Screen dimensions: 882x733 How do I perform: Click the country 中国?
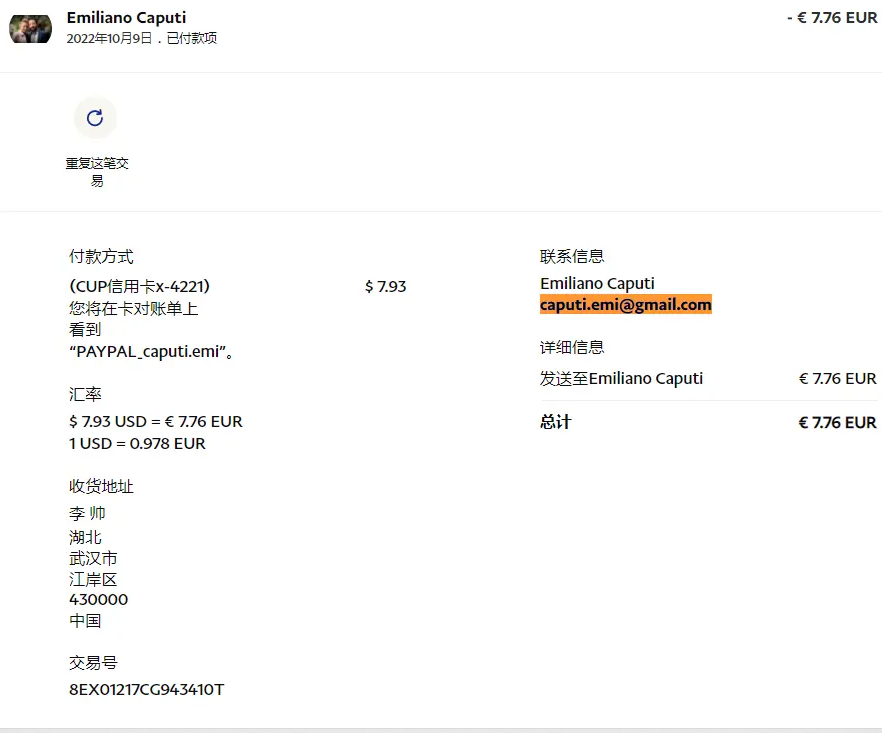(85, 620)
